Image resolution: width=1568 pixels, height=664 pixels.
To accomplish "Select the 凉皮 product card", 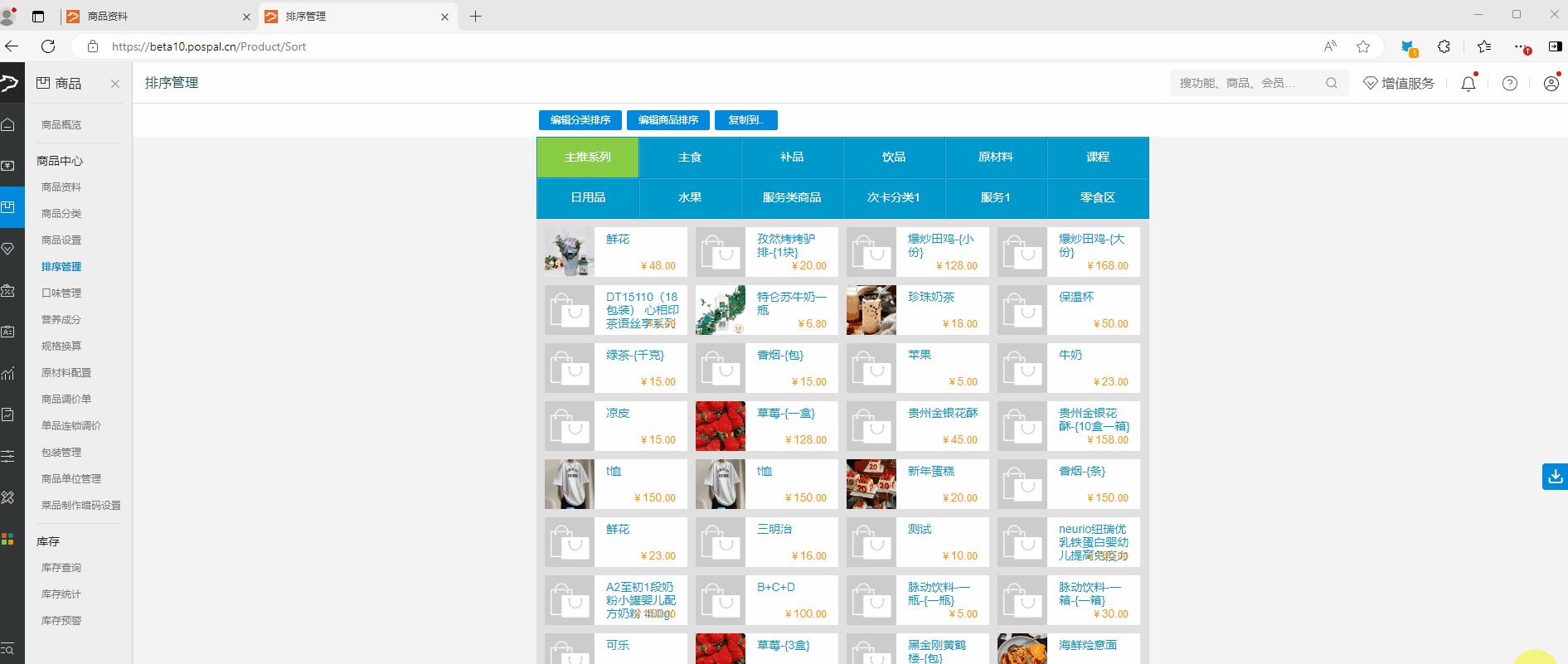I will click(x=616, y=426).
